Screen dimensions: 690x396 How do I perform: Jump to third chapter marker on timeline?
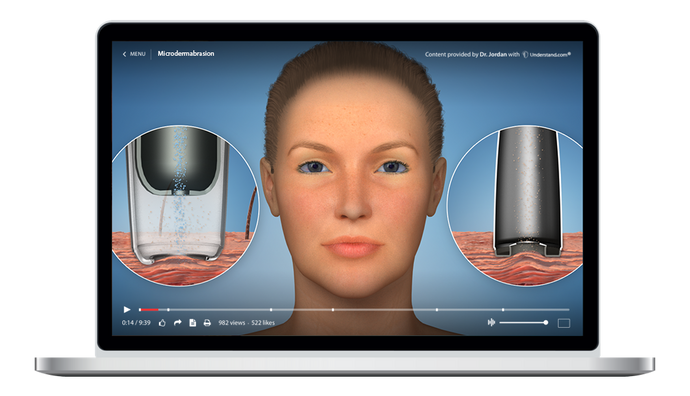point(333,310)
